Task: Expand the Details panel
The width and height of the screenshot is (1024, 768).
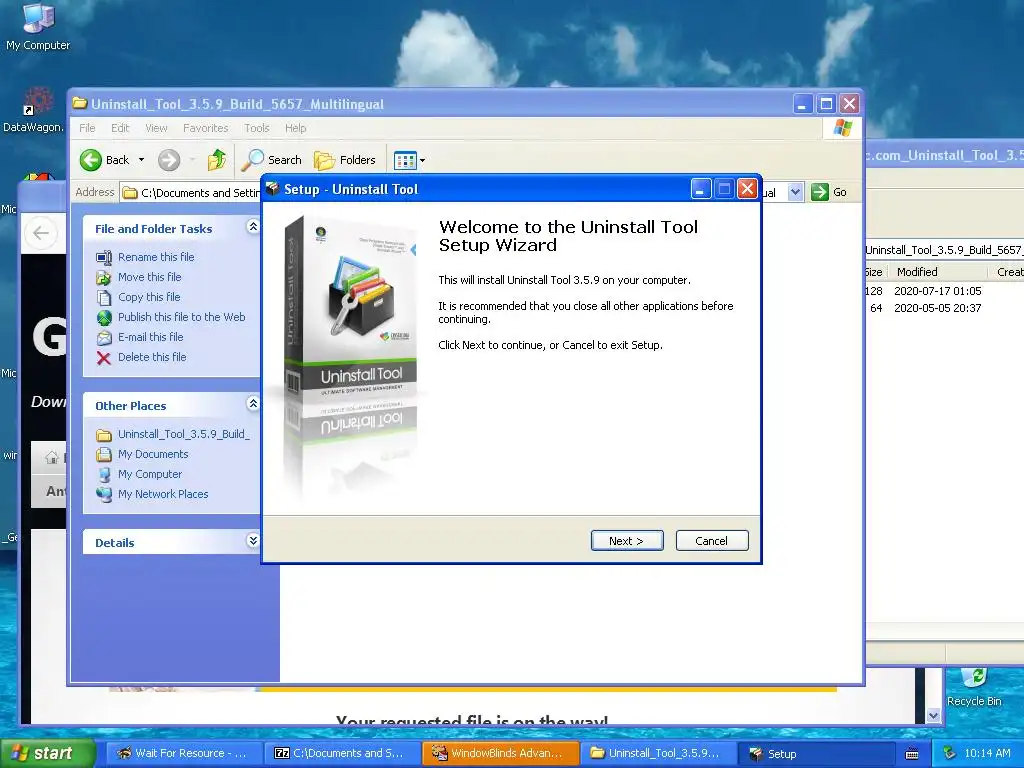Action: point(253,540)
